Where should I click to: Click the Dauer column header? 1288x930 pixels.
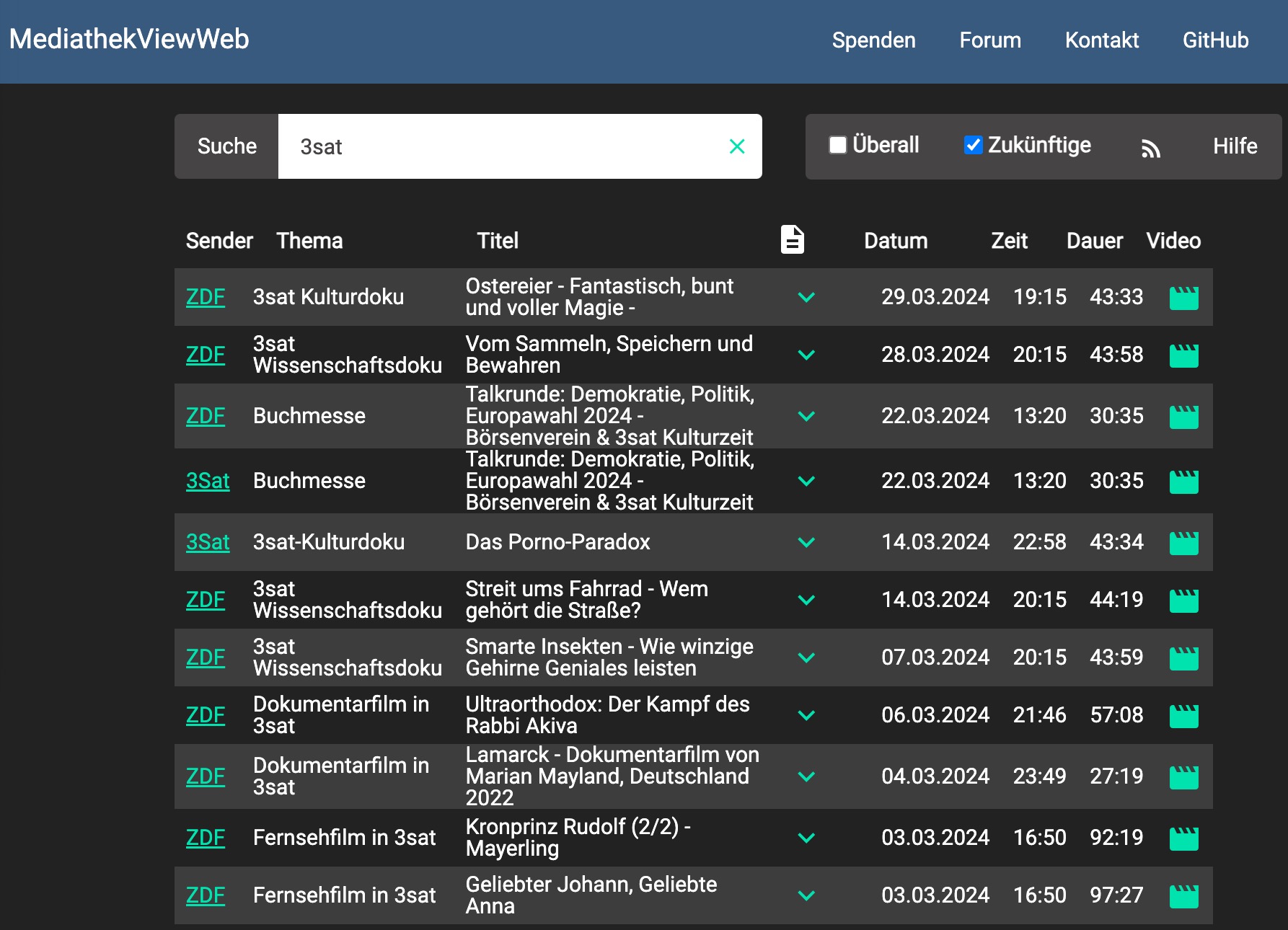point(1095,241)
